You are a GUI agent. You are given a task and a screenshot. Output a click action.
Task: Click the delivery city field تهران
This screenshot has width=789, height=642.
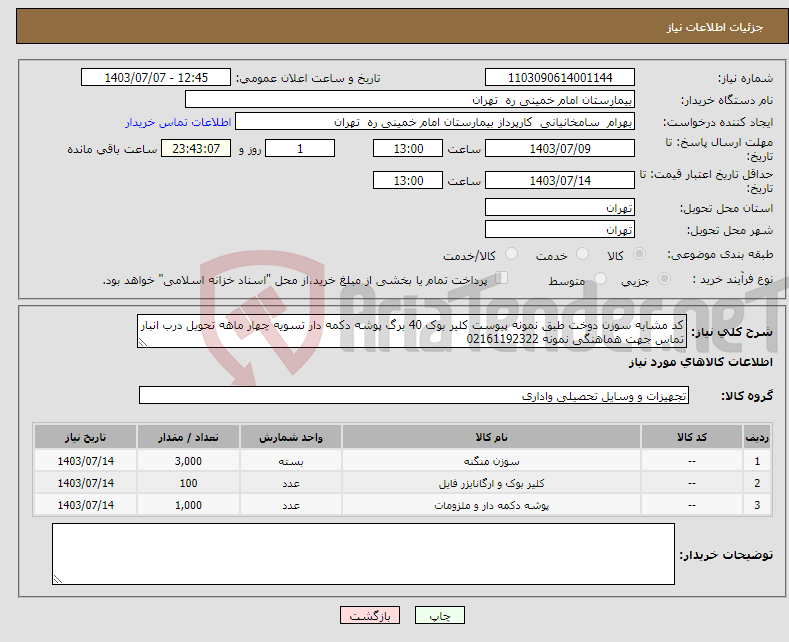(560, 229)
